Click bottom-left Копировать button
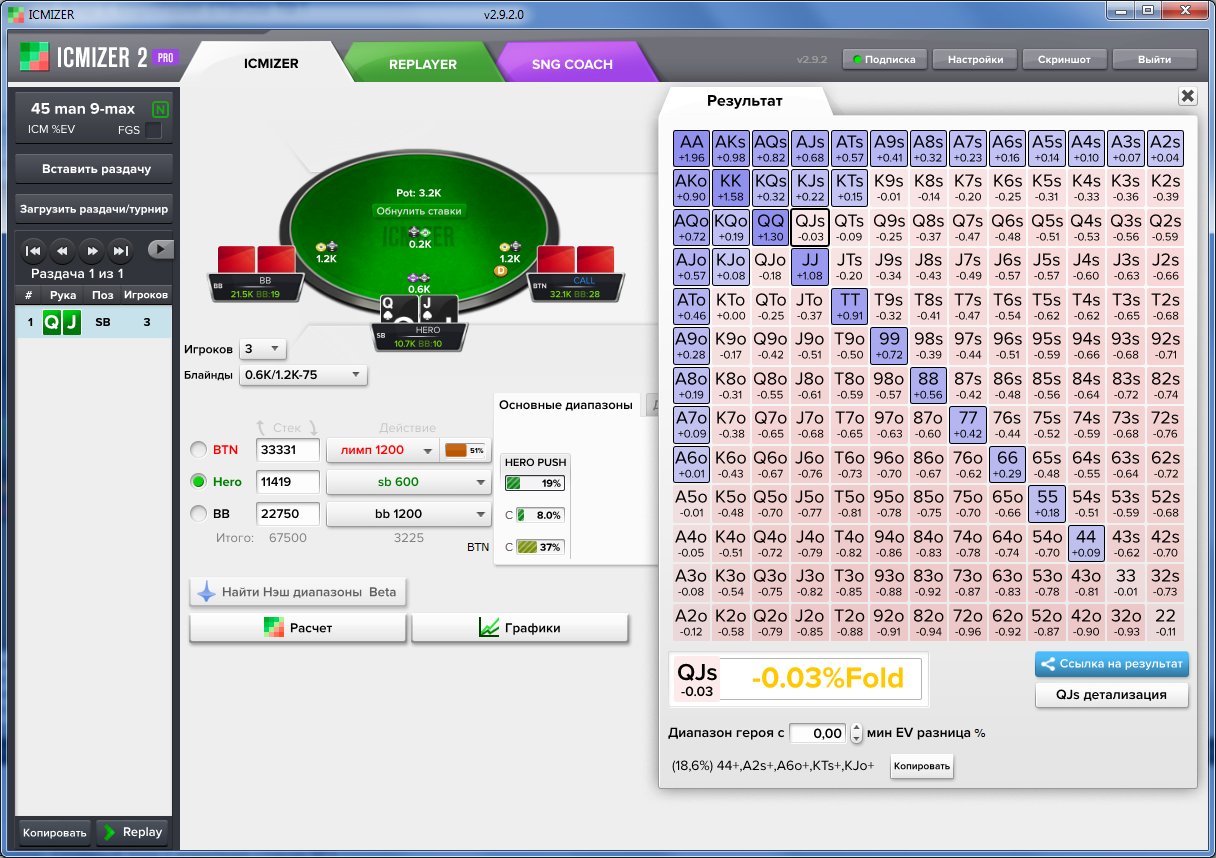 click(x=55, y=832)
